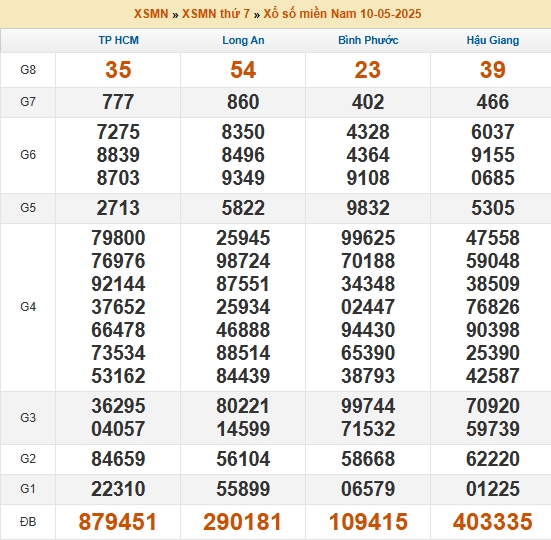Click G8 result 23 for Bình Phước
Image resolution: width=551 pixels, height=540 pixels.
click(368, 70)
